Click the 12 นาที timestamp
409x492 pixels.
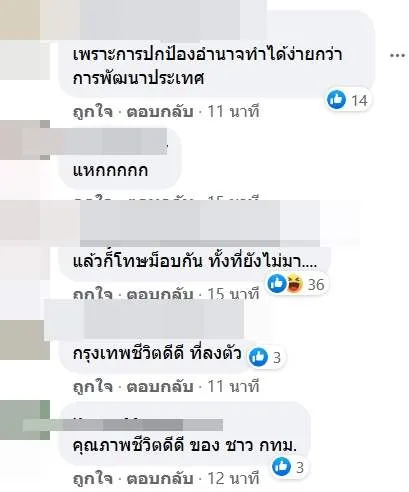[233, 479]
